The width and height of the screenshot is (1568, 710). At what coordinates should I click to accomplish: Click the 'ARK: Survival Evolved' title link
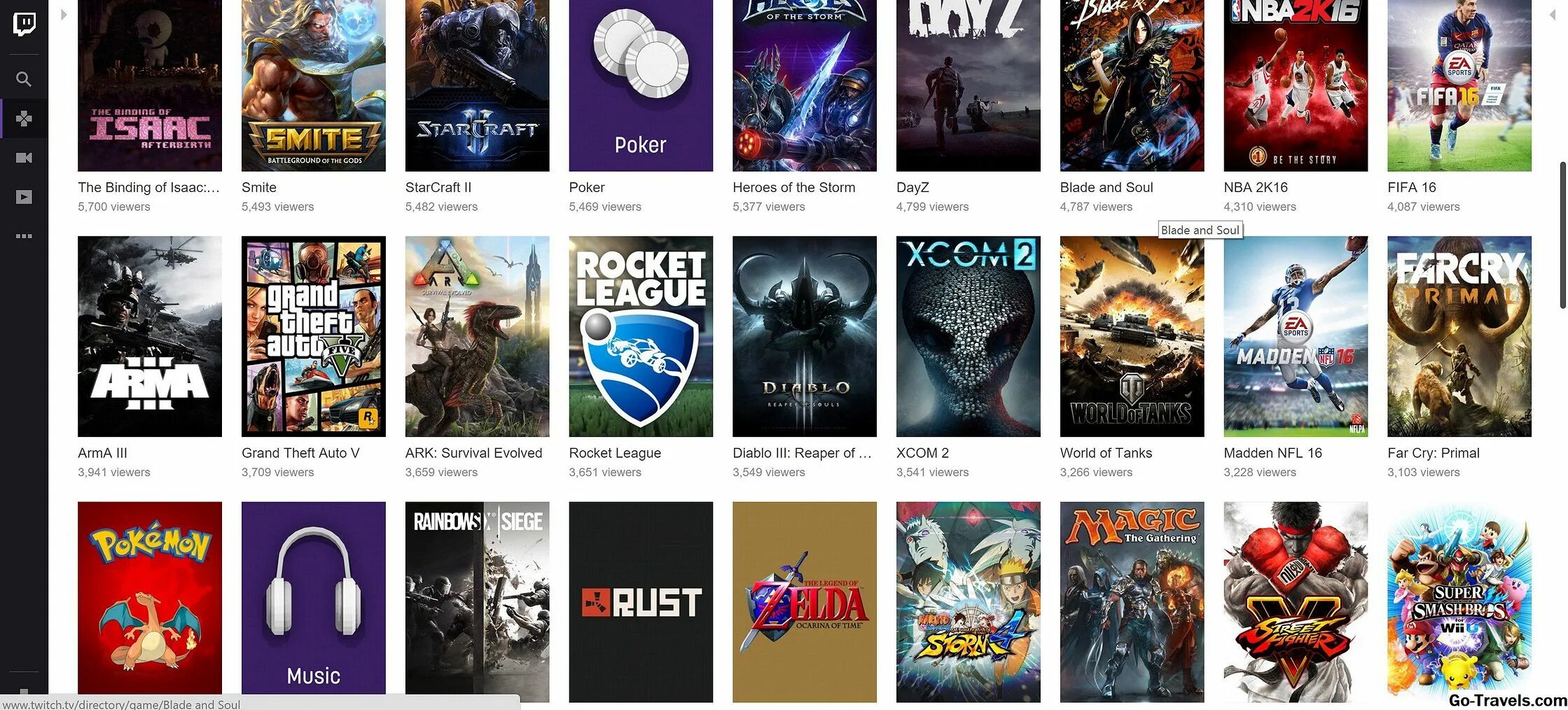(x=474, y=453)
